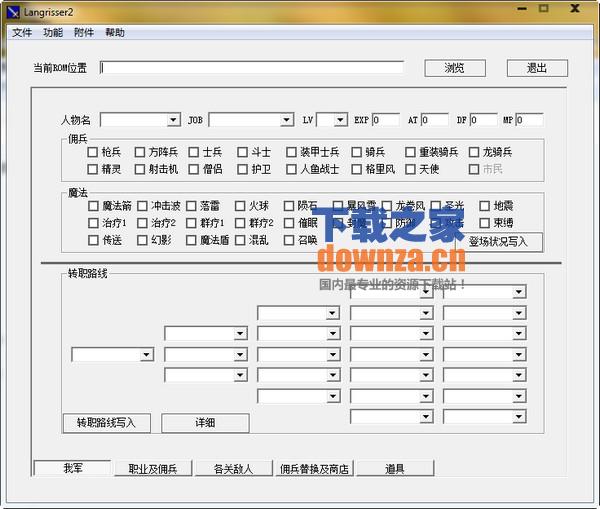
Task: Check the 落雷 checkbox
Action: (191, 206)
